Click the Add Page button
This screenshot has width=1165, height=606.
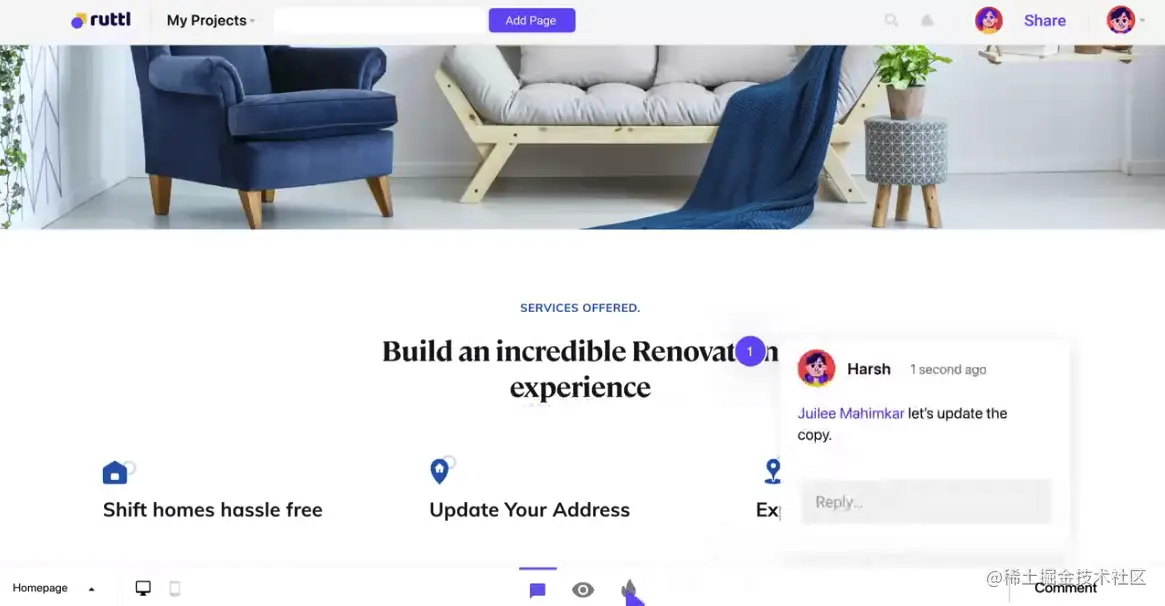point(531,20)
